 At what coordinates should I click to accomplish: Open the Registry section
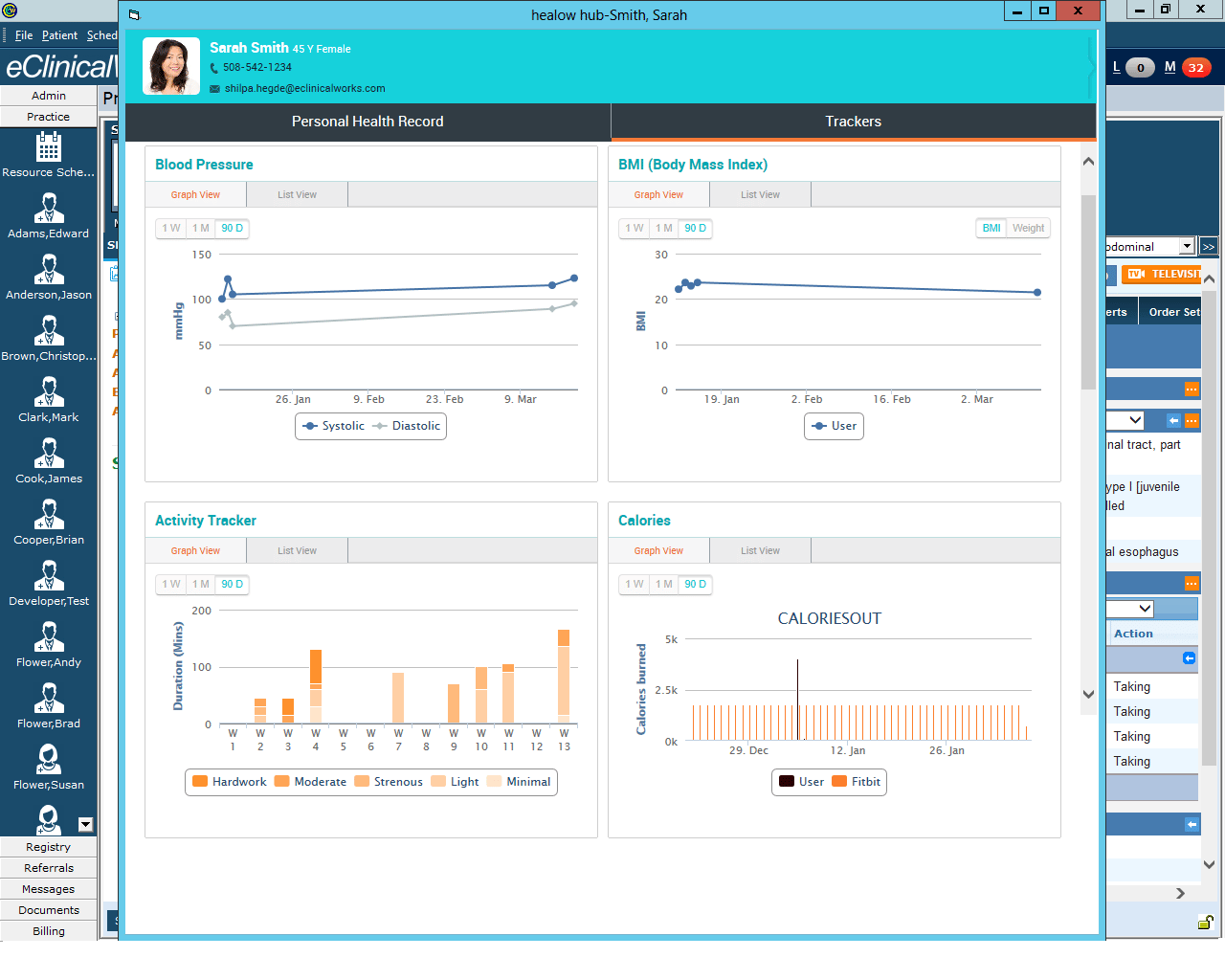(x=49, y=847)
